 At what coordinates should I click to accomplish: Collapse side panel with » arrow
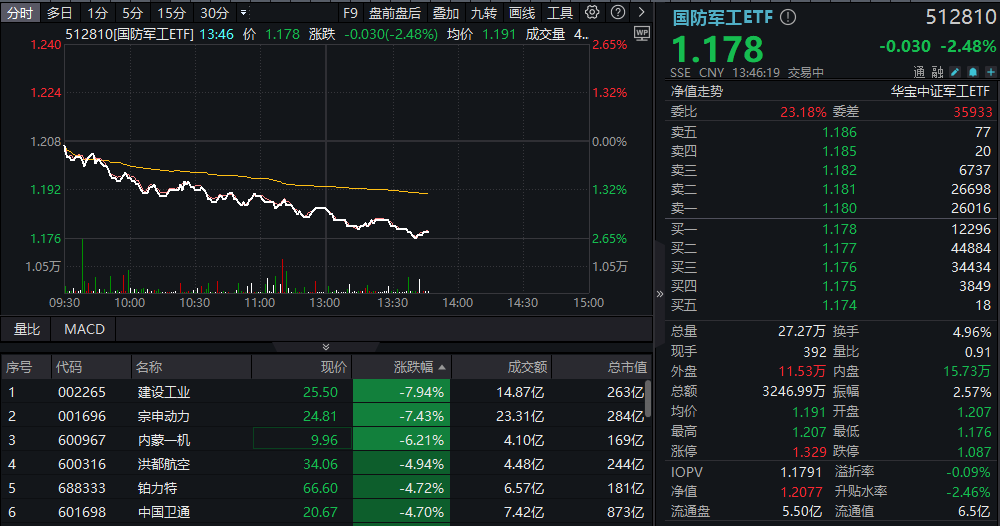point(659,294)
